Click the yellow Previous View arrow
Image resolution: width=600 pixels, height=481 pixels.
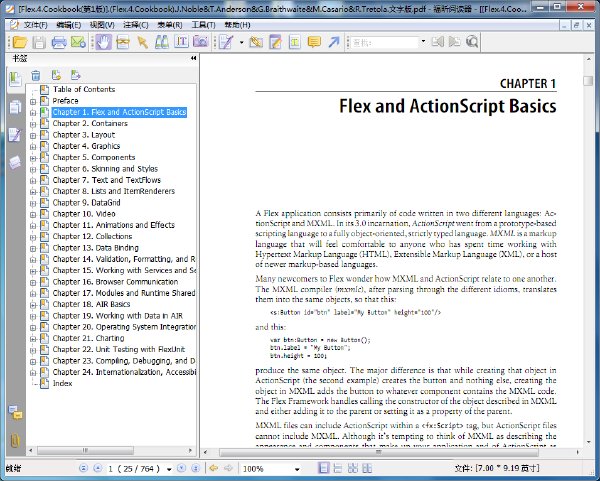214,468
